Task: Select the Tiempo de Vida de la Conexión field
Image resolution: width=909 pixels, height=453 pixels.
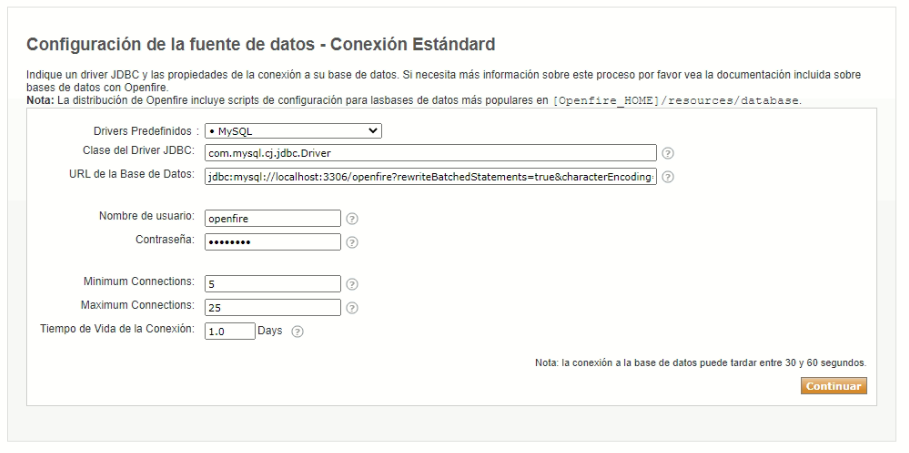Action: pos(230,331)
